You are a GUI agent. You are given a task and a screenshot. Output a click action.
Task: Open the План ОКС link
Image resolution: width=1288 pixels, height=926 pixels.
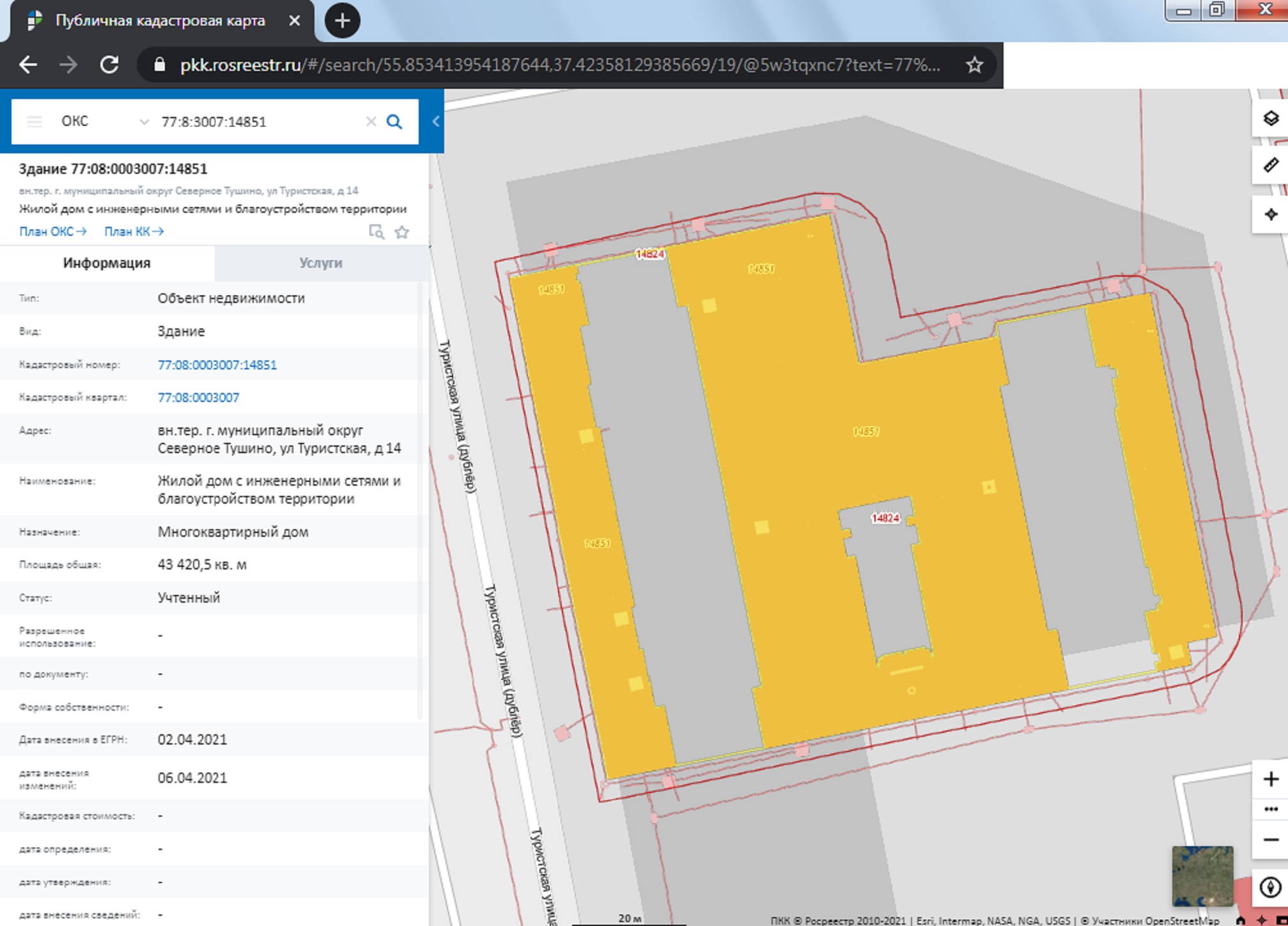tap(52, 232)
